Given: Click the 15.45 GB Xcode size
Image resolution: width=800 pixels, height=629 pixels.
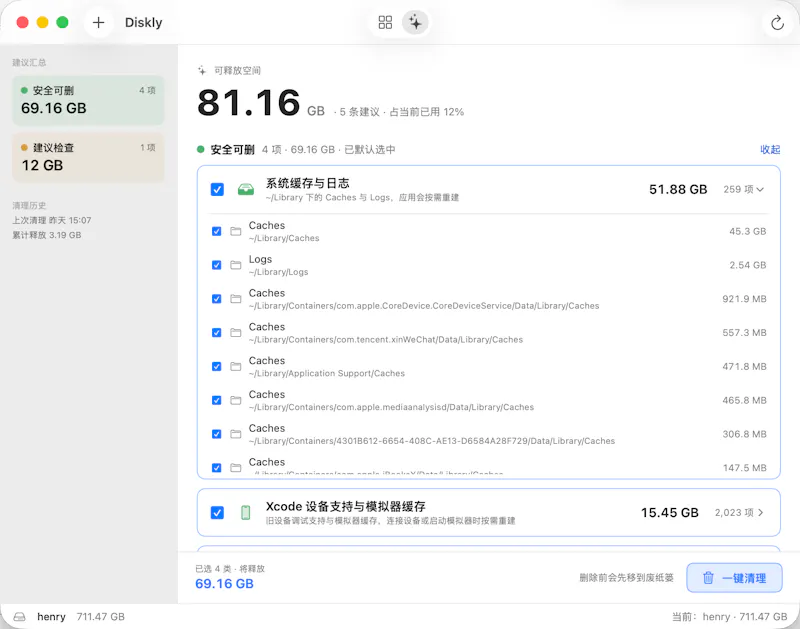Looking at the screenshot, I should pos(669,513).
